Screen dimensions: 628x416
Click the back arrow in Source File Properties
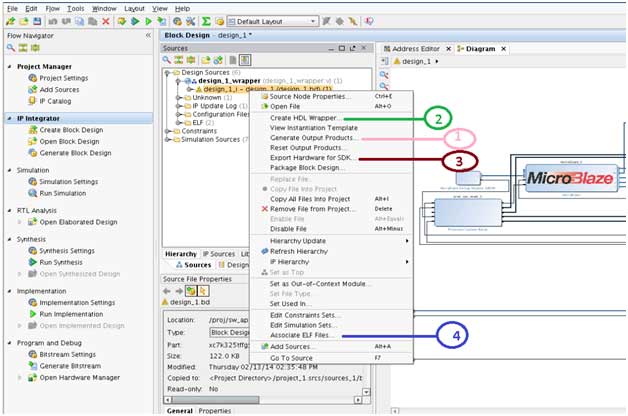[167, 291]
